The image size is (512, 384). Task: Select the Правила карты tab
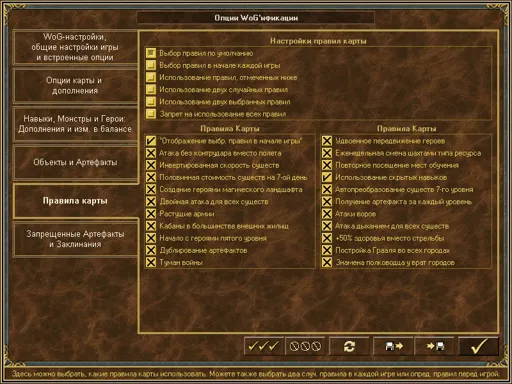coord(75,201)
